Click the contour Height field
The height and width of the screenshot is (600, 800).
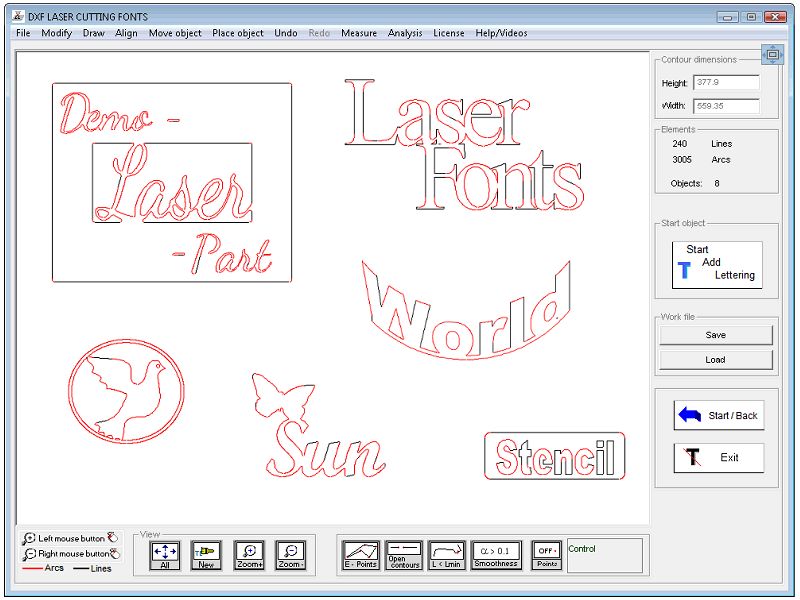coord(725,83)
